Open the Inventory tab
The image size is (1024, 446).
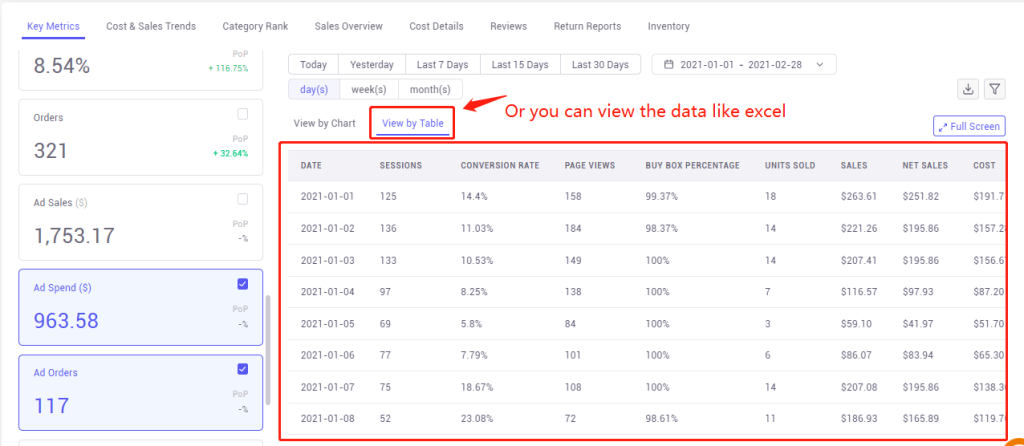(x=669, y=26)
